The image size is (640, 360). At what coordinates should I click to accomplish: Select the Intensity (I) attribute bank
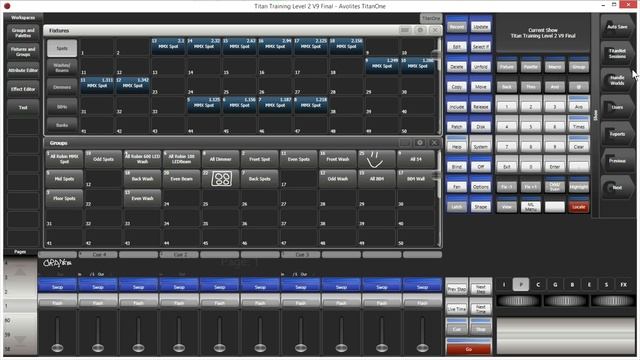click(x=504, y=284)
